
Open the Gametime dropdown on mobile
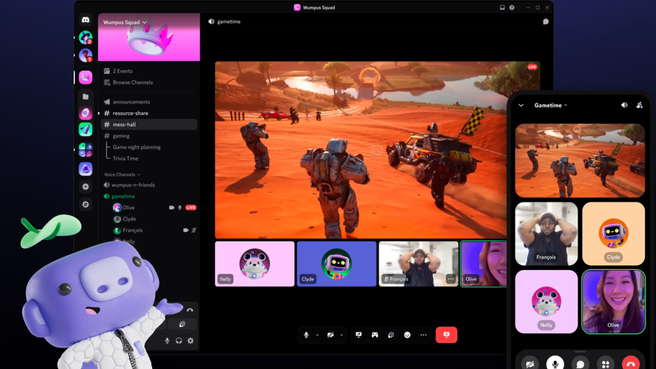[551, 105]
